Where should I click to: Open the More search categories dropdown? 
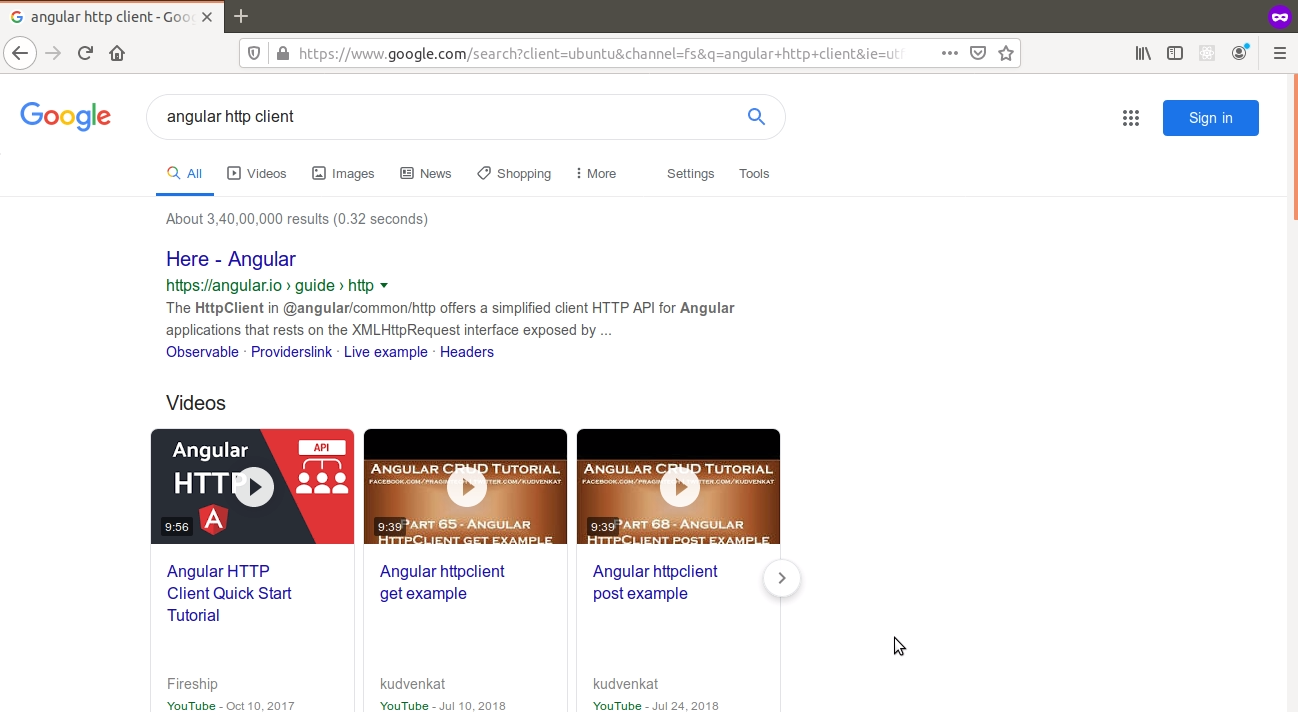point(595,173)
